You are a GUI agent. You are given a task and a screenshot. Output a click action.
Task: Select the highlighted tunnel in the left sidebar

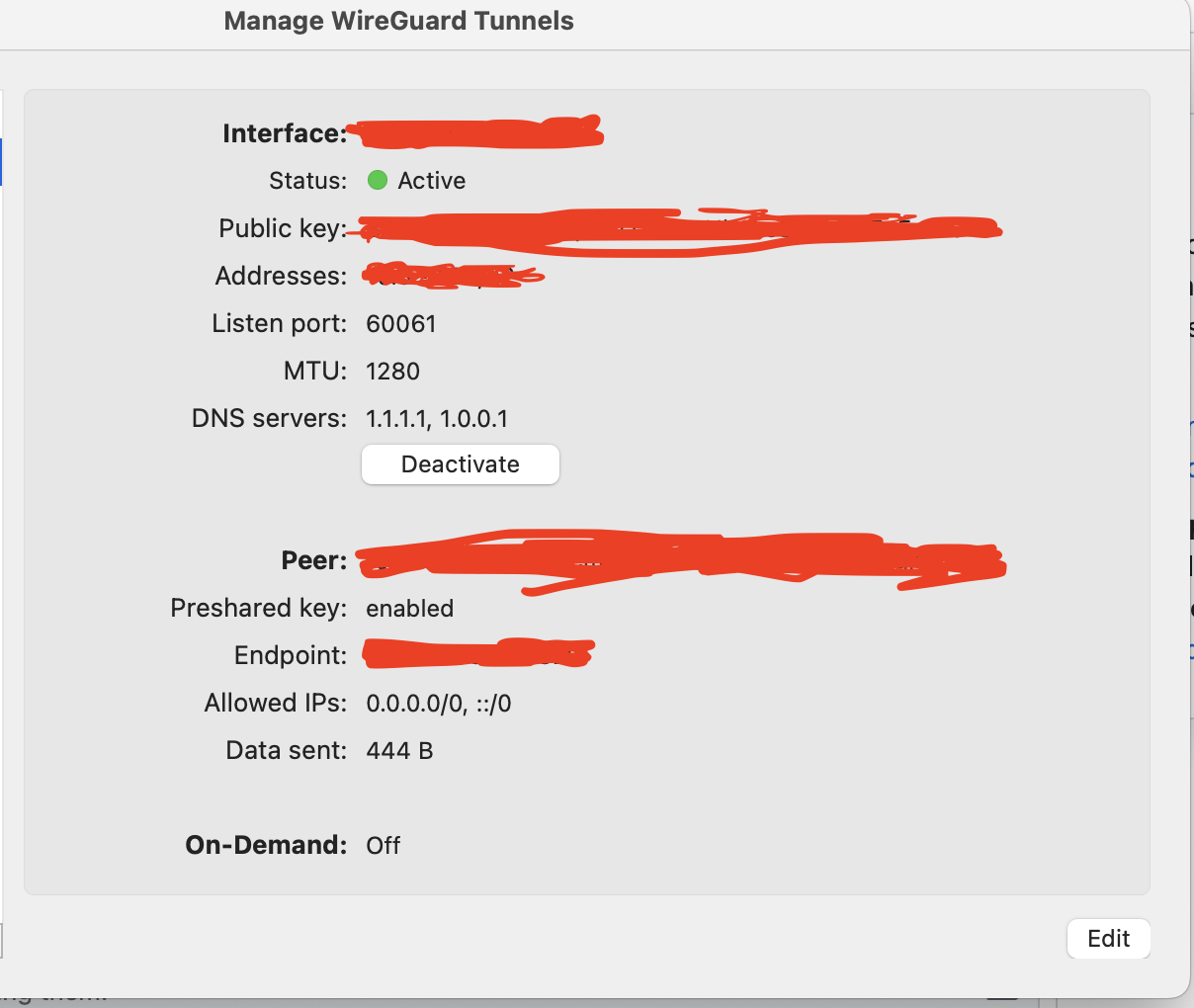click(x=3, y=162)
